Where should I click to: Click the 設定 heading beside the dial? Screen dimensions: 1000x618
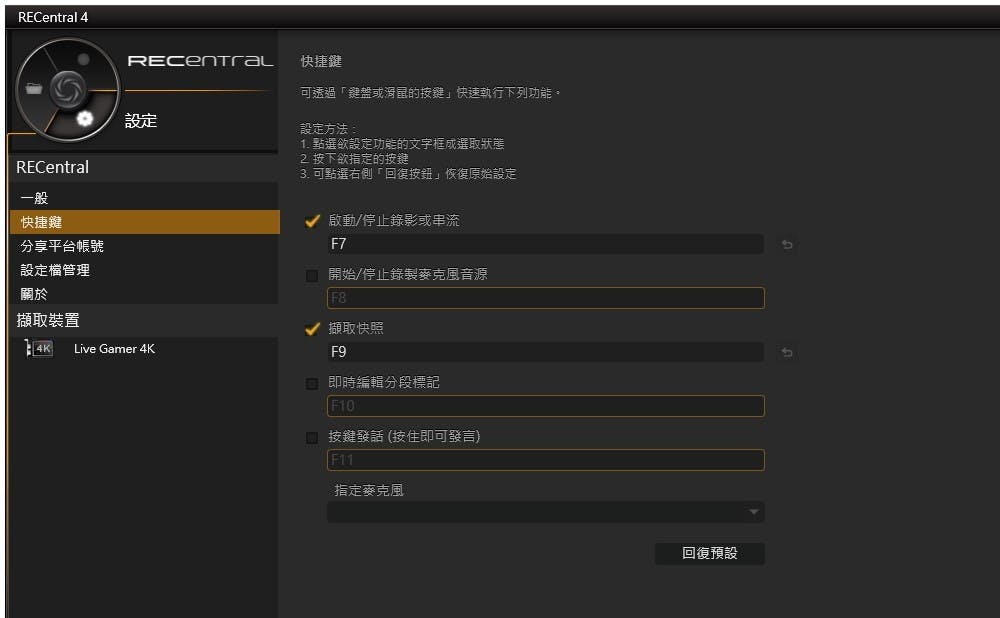pos(141,121)
